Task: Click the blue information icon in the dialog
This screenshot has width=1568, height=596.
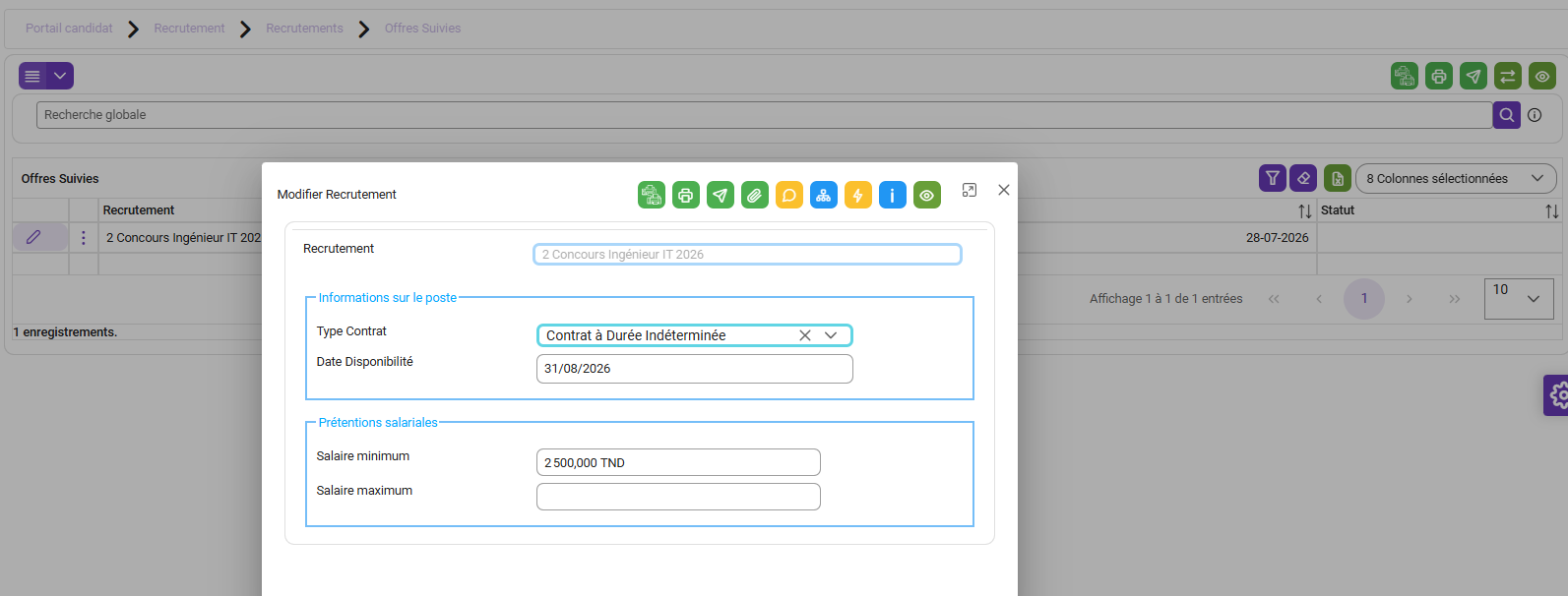Action: click(893, 195)
